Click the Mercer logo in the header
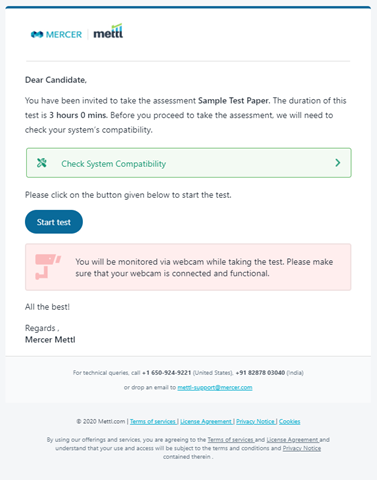The width and height of the screenshot is (377, 480). point(56,34)
